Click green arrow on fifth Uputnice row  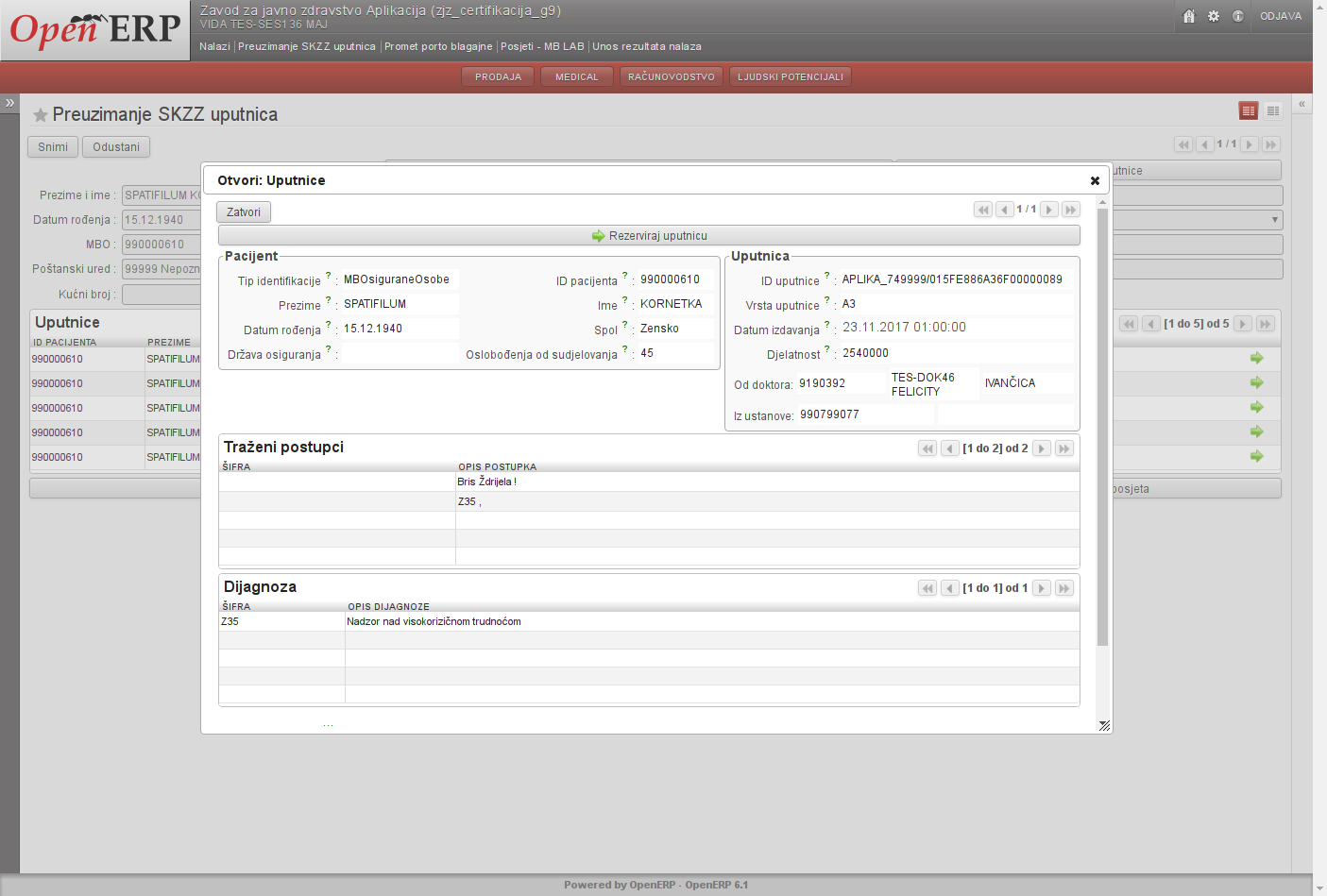[1257, 456]
